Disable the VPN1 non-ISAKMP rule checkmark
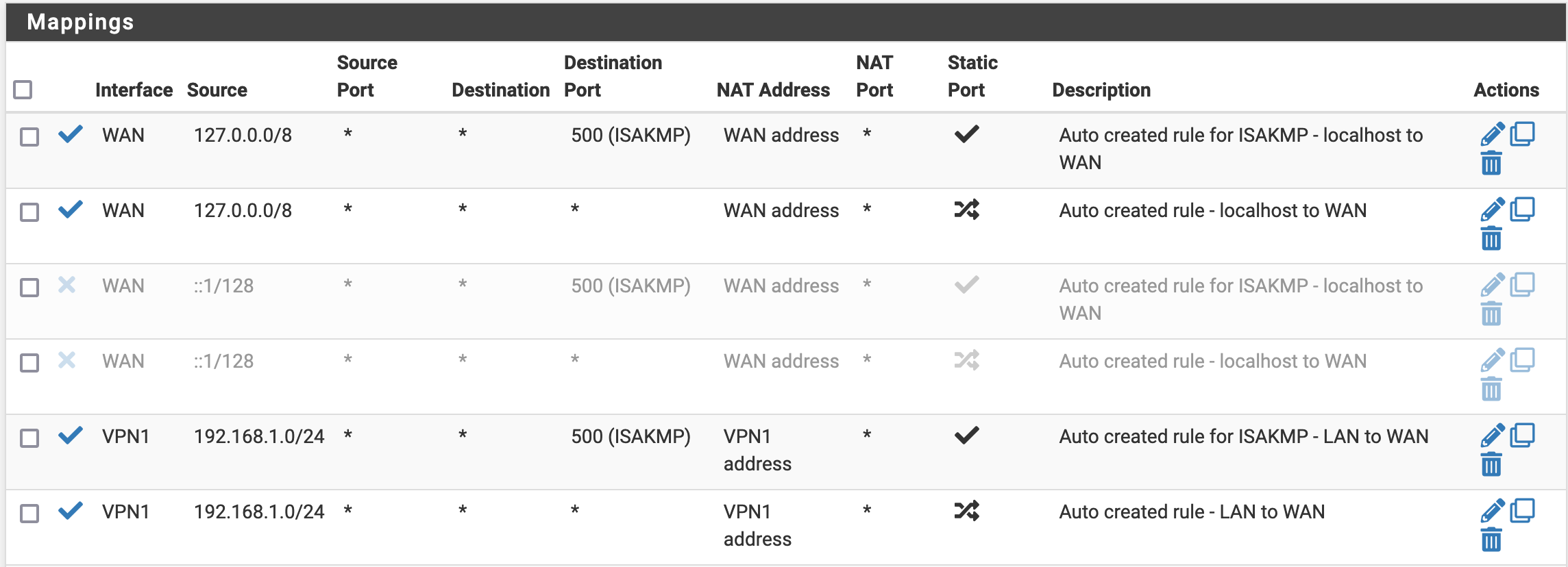The width and height of the screenshot is (1568, 567). click(x=71, y=511)
